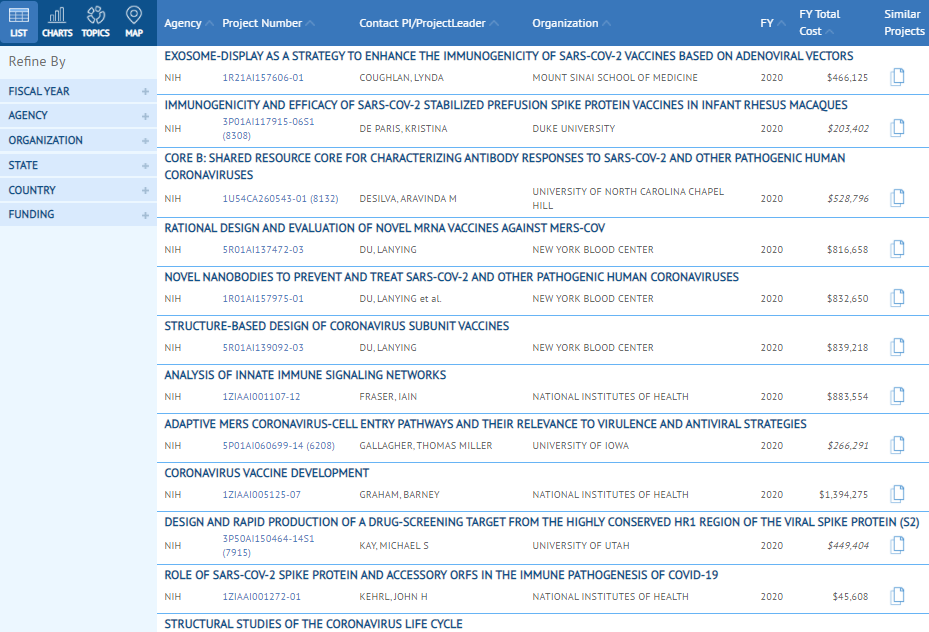Screen dimensions: 929x632
Task: Similar projects icon for 5R01AI139092-03 row
Action: coord(898,347)
